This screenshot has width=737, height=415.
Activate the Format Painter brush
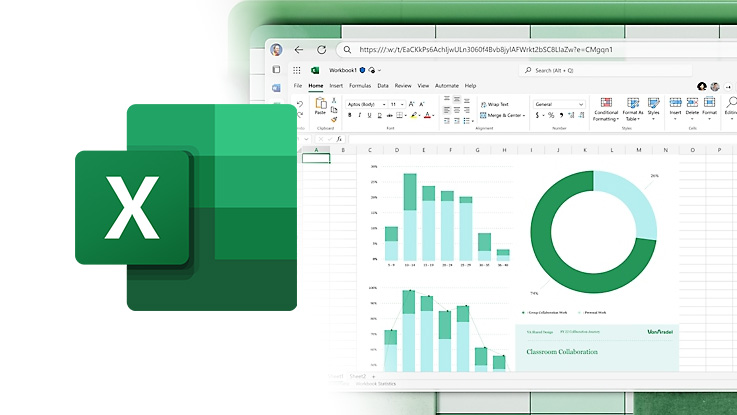tap(334, 119)
